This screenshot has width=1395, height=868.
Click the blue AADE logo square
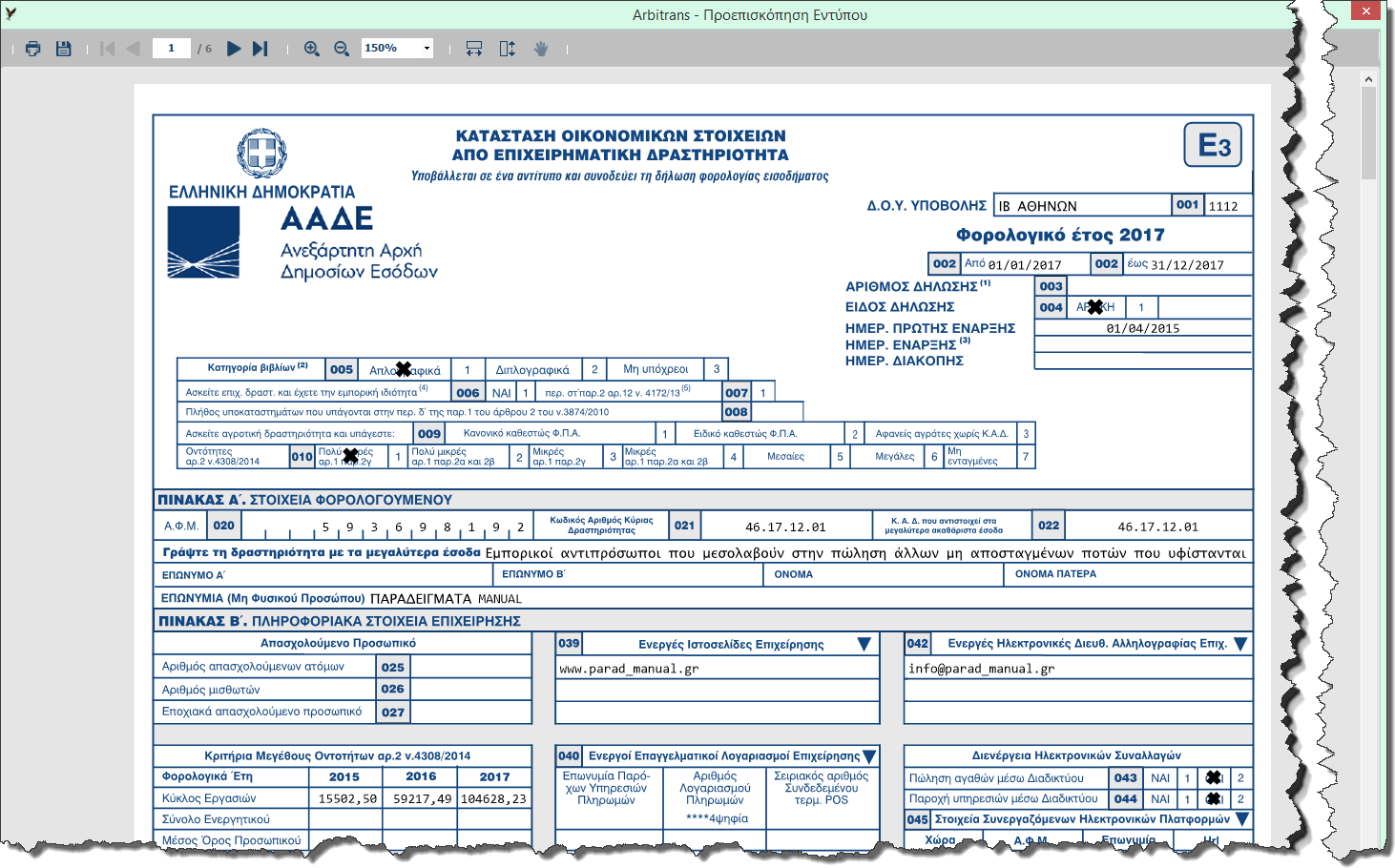click(203, 242)
